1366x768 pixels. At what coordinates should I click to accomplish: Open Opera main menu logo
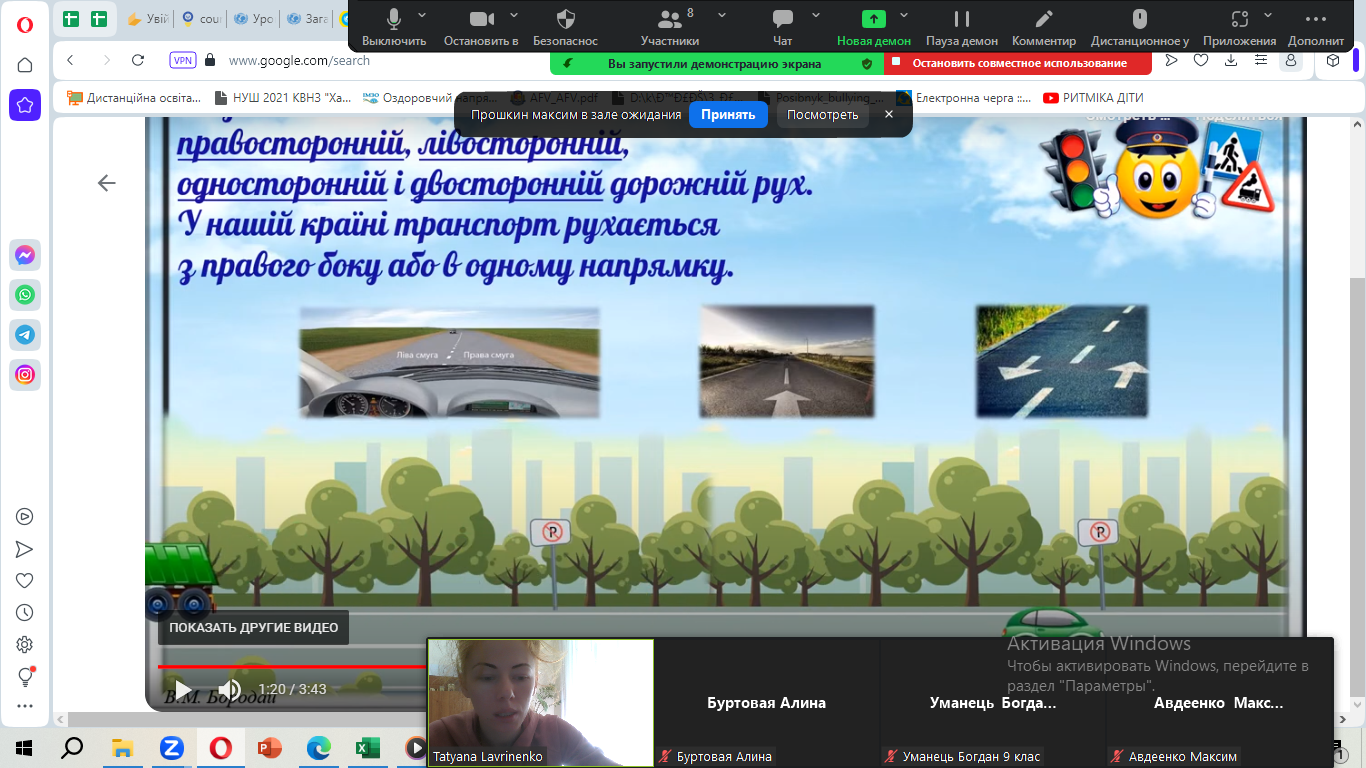tap(25, 26)
